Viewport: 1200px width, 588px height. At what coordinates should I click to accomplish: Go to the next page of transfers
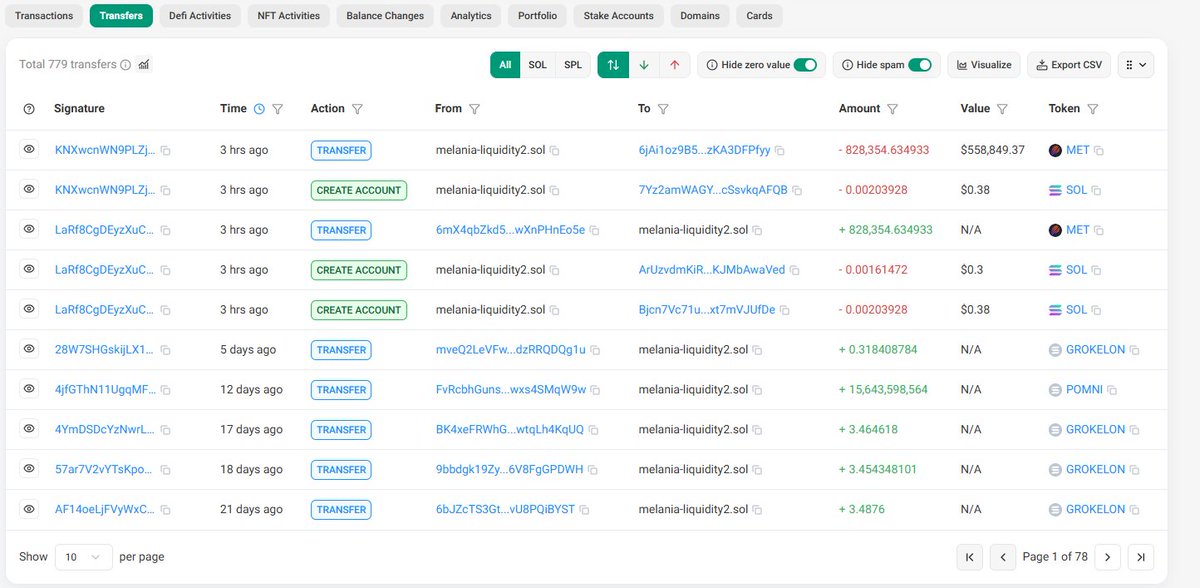click(1107, 556)
